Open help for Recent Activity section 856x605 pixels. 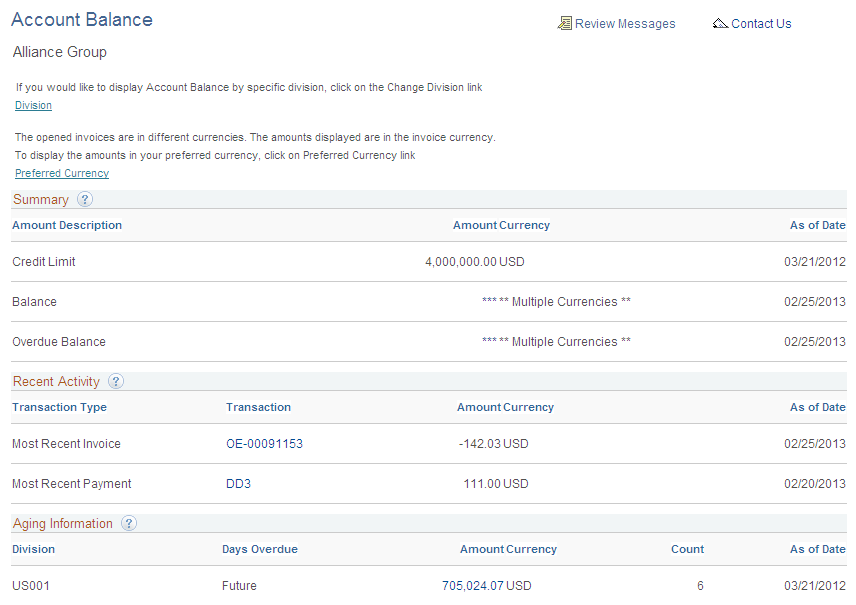click(116, 381)
